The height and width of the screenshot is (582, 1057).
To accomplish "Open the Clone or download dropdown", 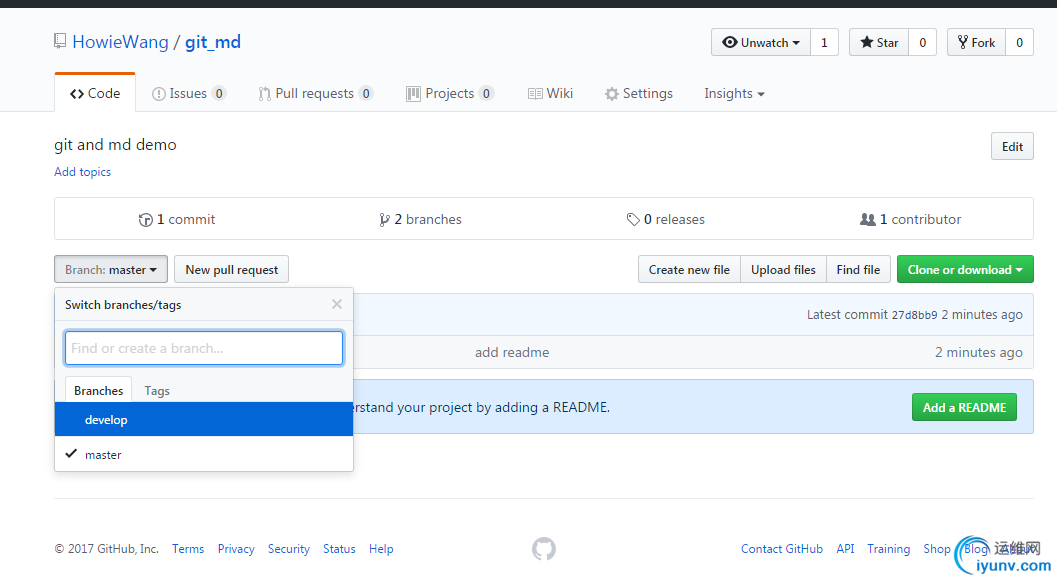I will [x=965, y=270].
